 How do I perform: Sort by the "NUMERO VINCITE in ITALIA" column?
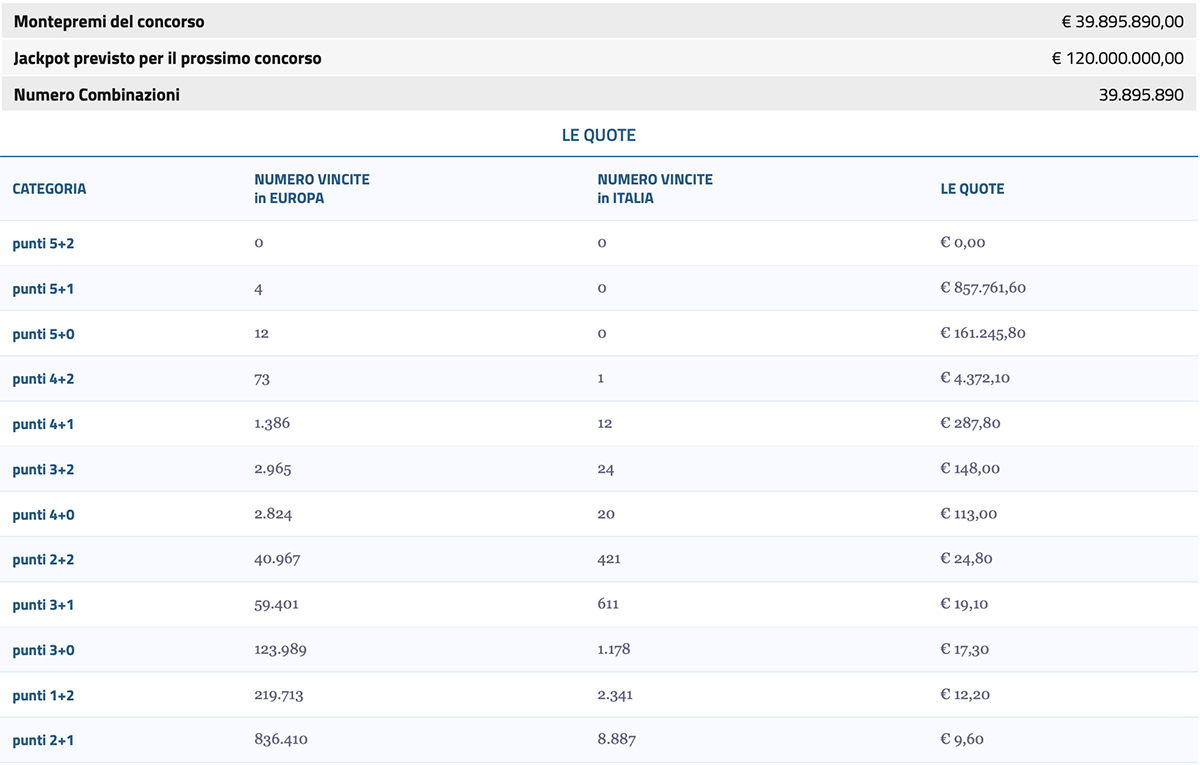tap(655, 188)
